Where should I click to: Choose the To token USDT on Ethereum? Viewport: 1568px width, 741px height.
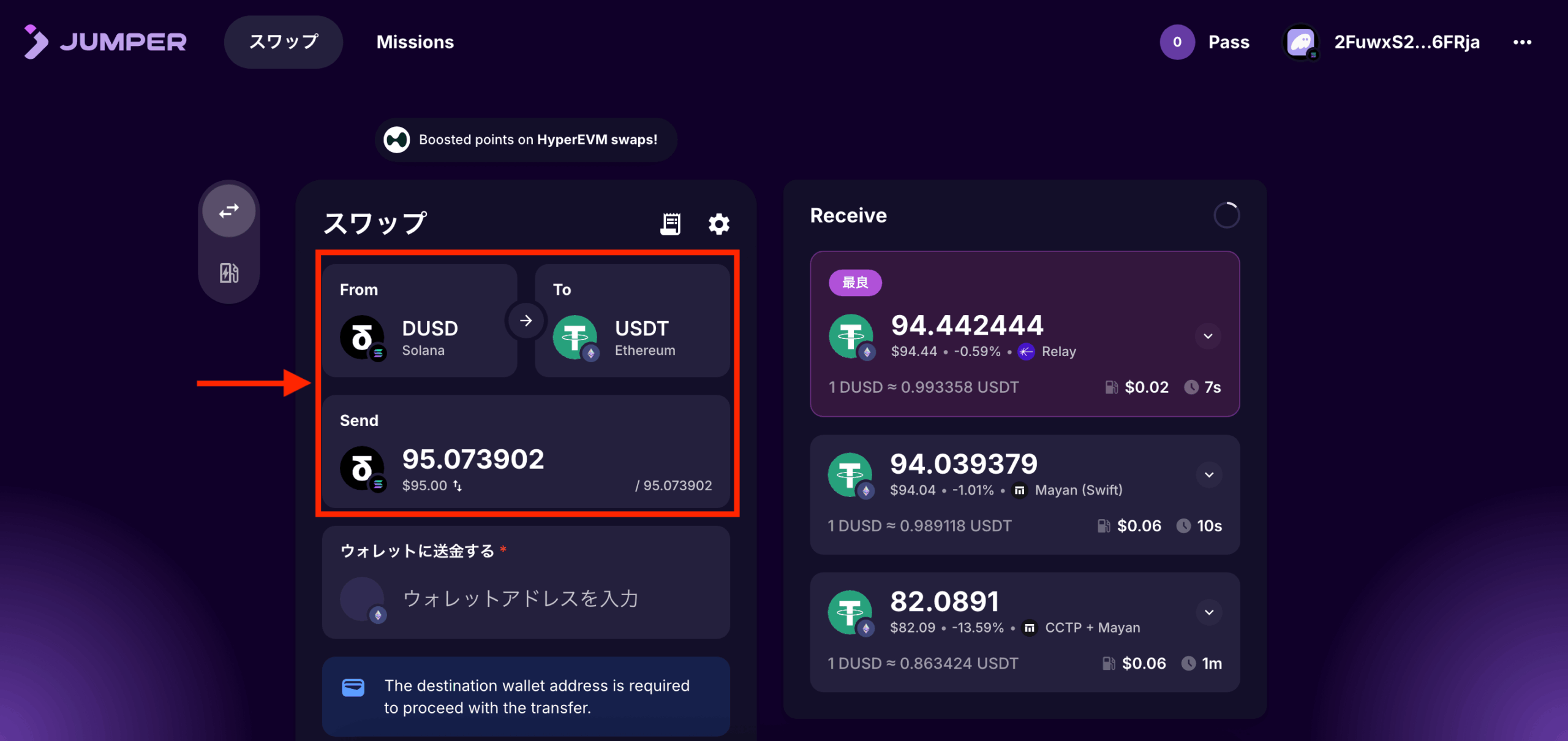632,321
